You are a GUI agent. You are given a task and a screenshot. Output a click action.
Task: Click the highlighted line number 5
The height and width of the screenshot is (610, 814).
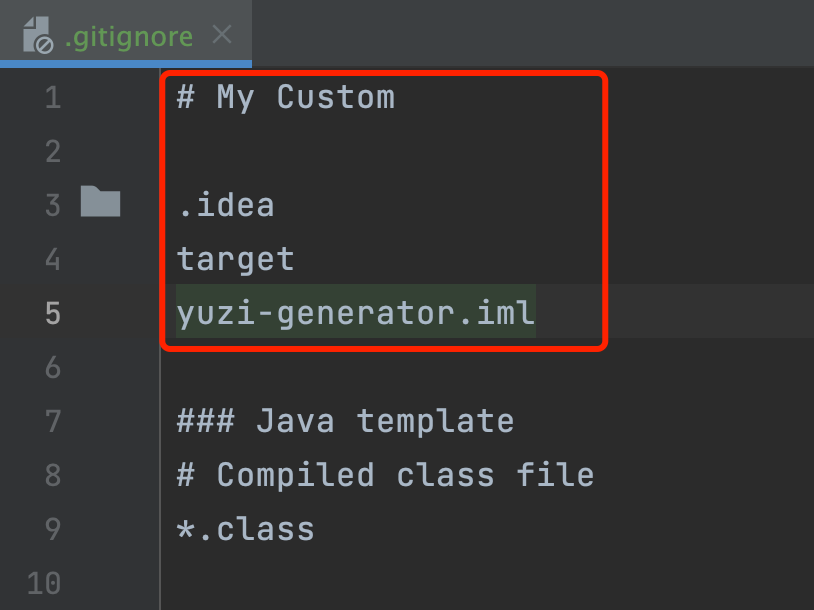click(x=52, y=314)
